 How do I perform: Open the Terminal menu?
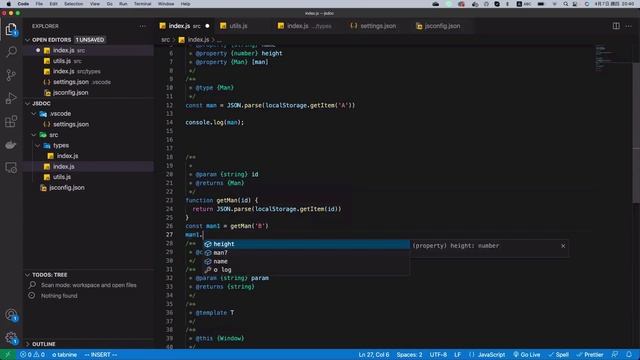tap(142, 4)
